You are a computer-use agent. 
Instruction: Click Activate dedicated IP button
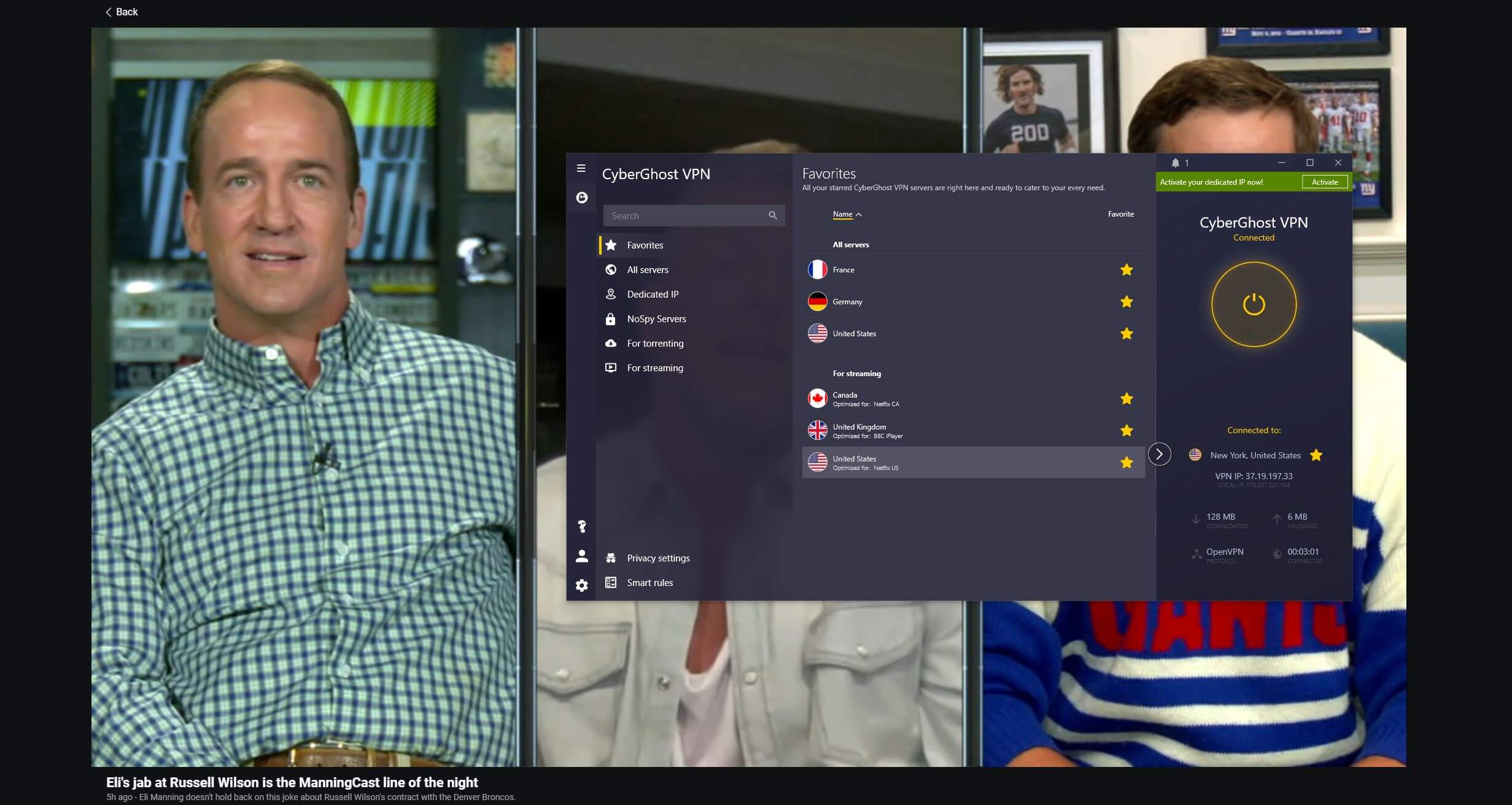(x=1325, y=182)
